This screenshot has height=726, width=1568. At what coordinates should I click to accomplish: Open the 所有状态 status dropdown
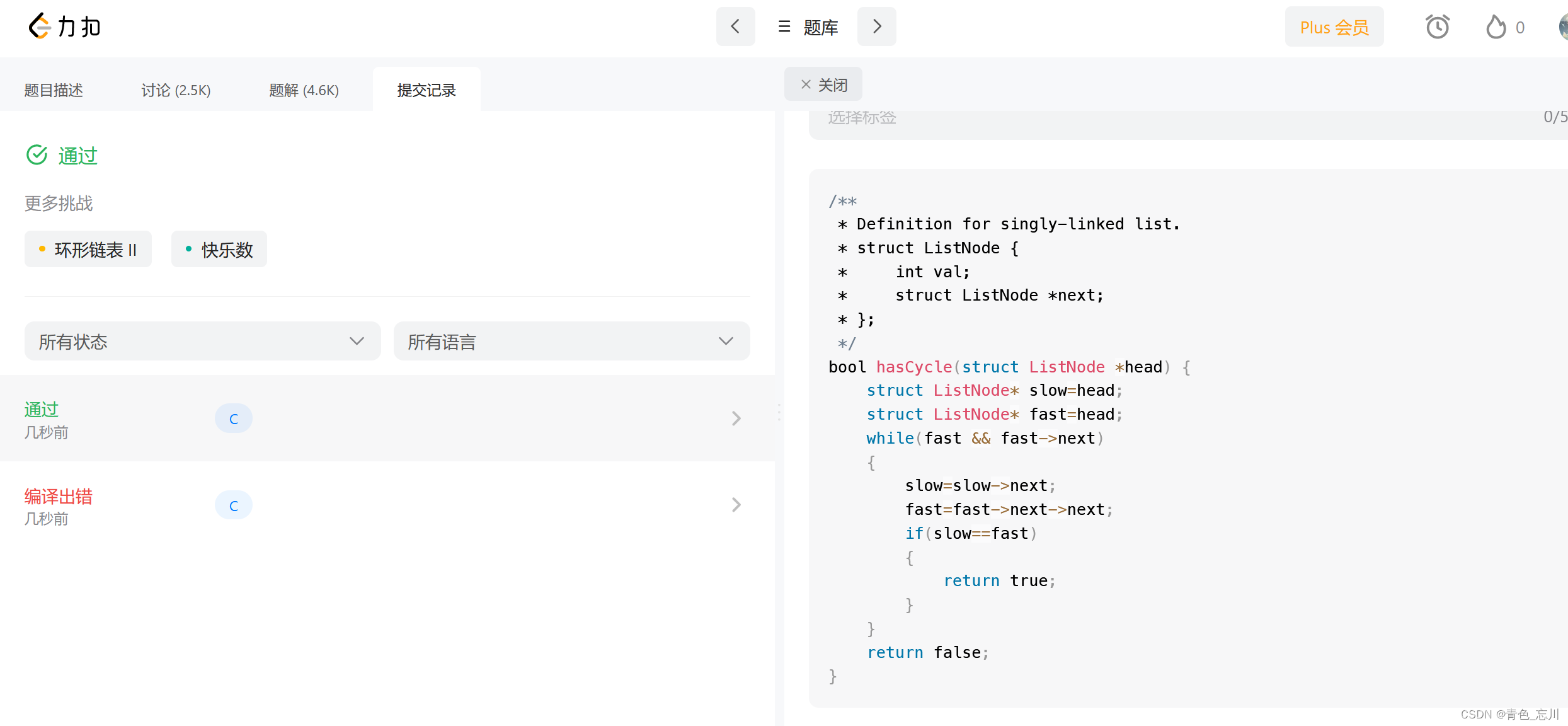(202, 341)
